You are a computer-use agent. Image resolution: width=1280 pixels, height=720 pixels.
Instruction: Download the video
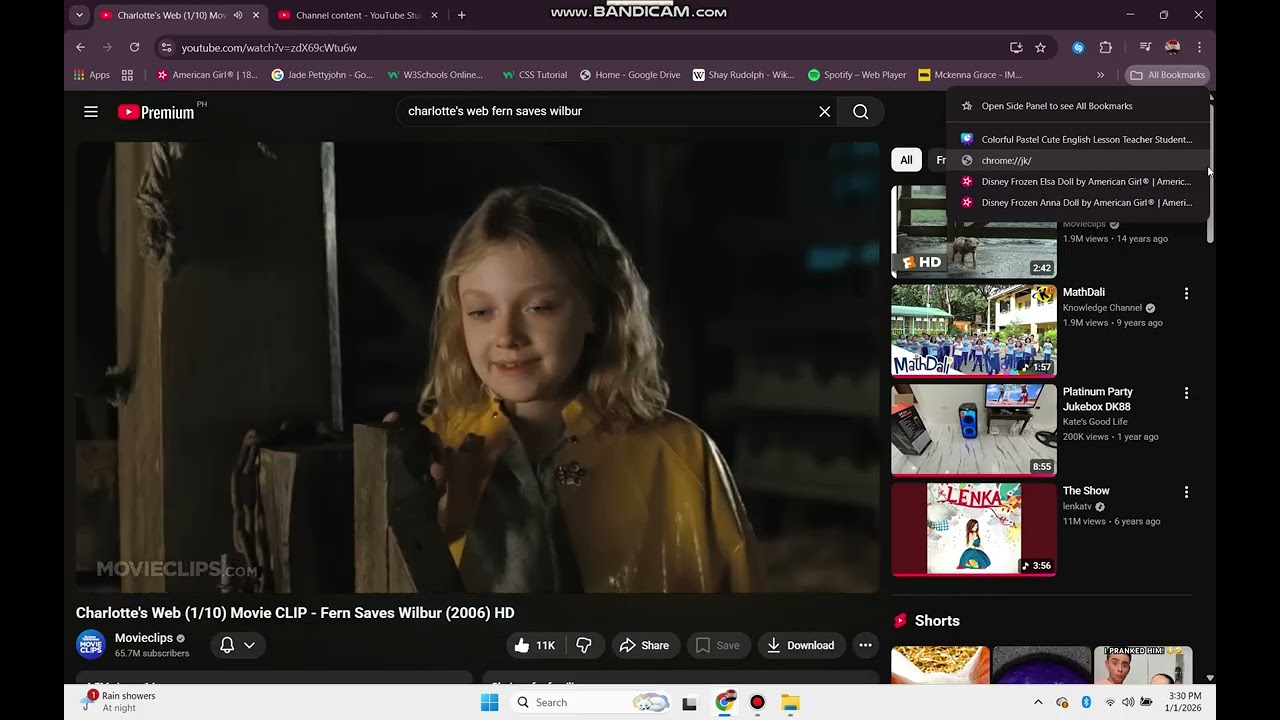(x=800, y=646)
